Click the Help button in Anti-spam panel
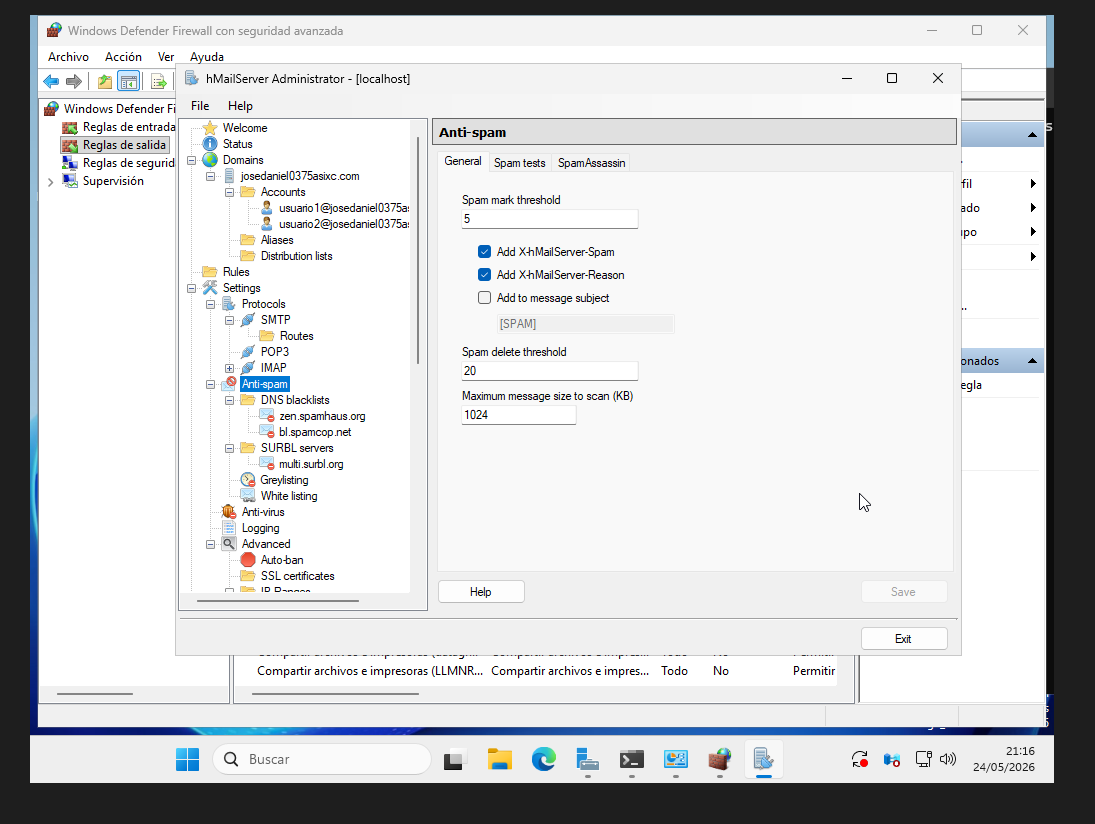Screen dimensions: 1095x824 481,591
